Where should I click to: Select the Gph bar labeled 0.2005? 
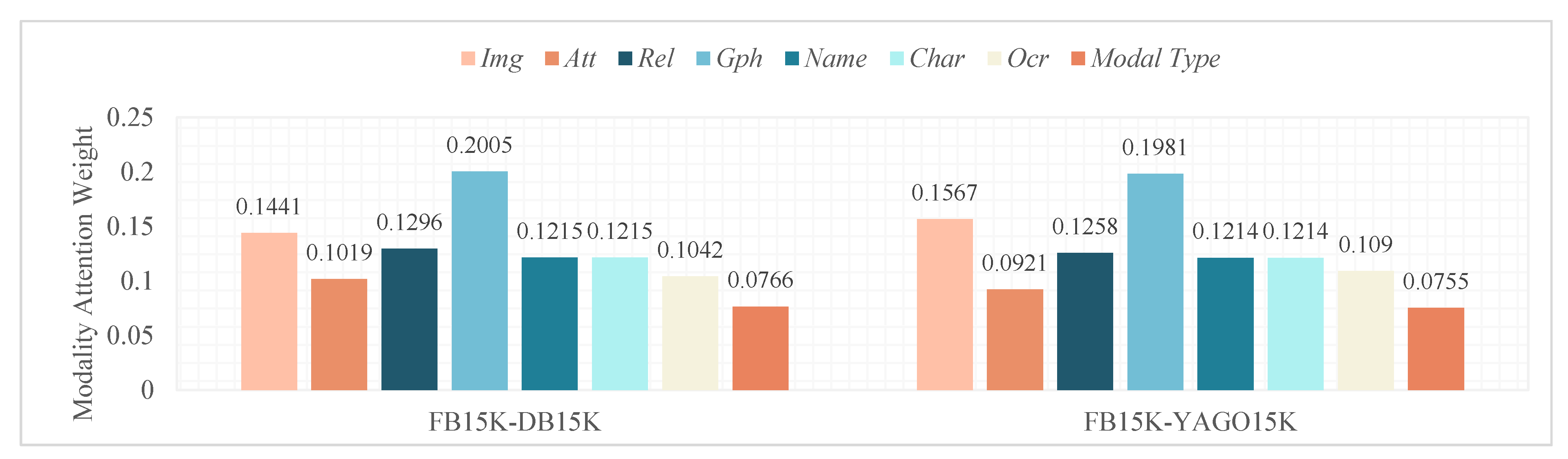coord(480,280)
